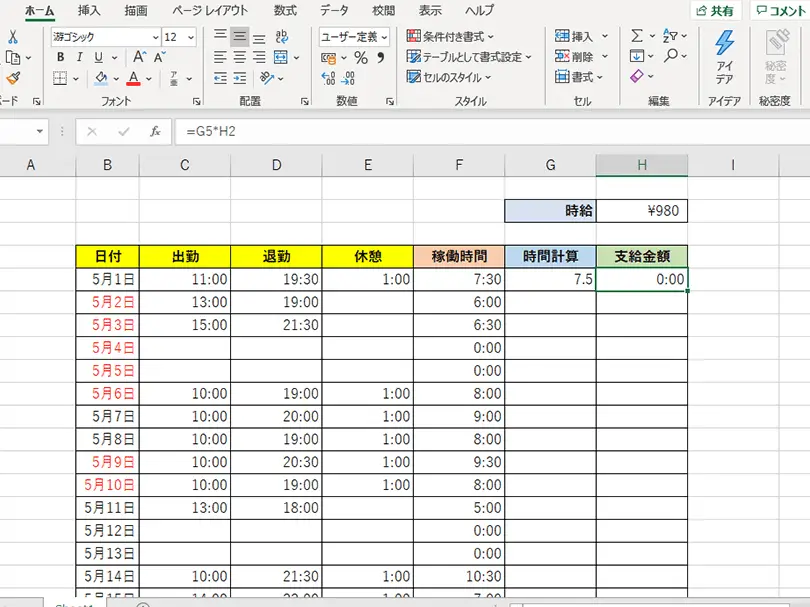This screenshot has width=810, height=607.
Task: Click the 共有 share button
Action: [714, 11]
